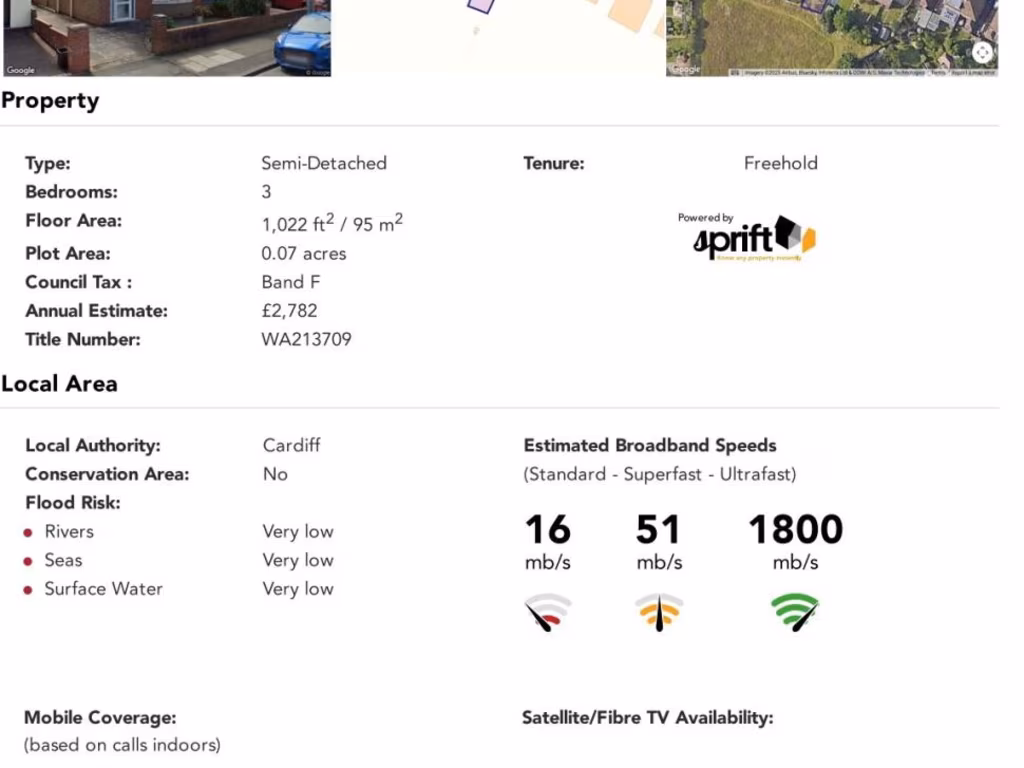The height and width of the screenshot is (768, 1024).
Task: Click the Mobile Coverage heading
Action: click(100, 717)
